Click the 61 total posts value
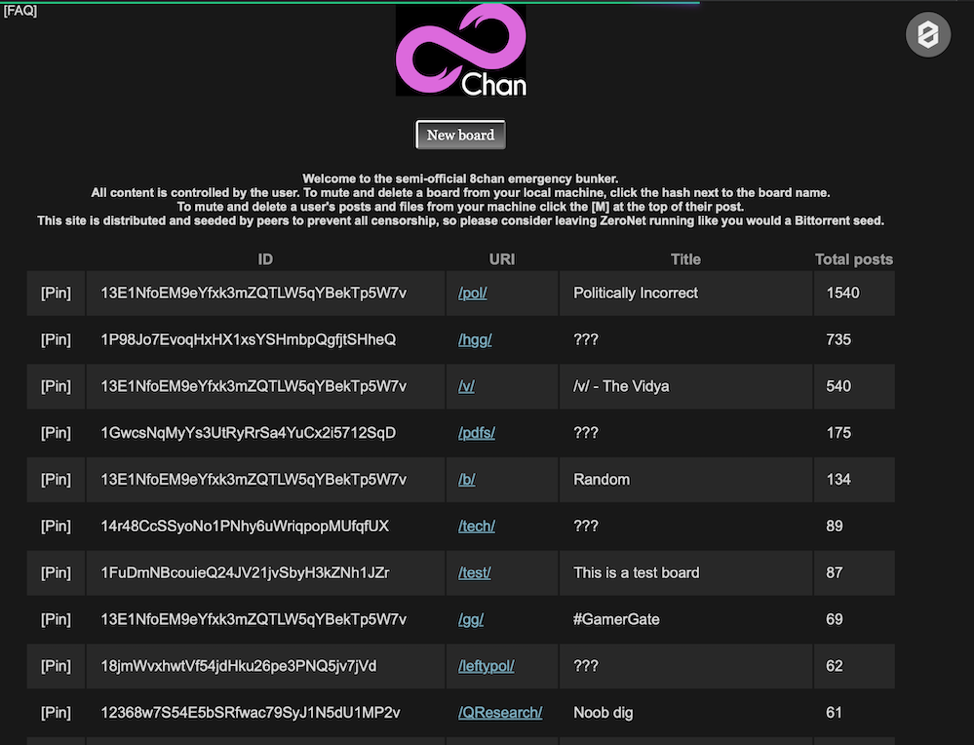 [x=834, y=713]
